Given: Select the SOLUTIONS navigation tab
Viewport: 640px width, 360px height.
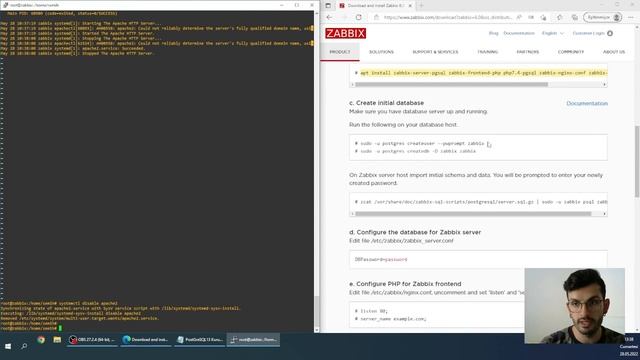Looking at the screenshot, I should coord(381,52).
